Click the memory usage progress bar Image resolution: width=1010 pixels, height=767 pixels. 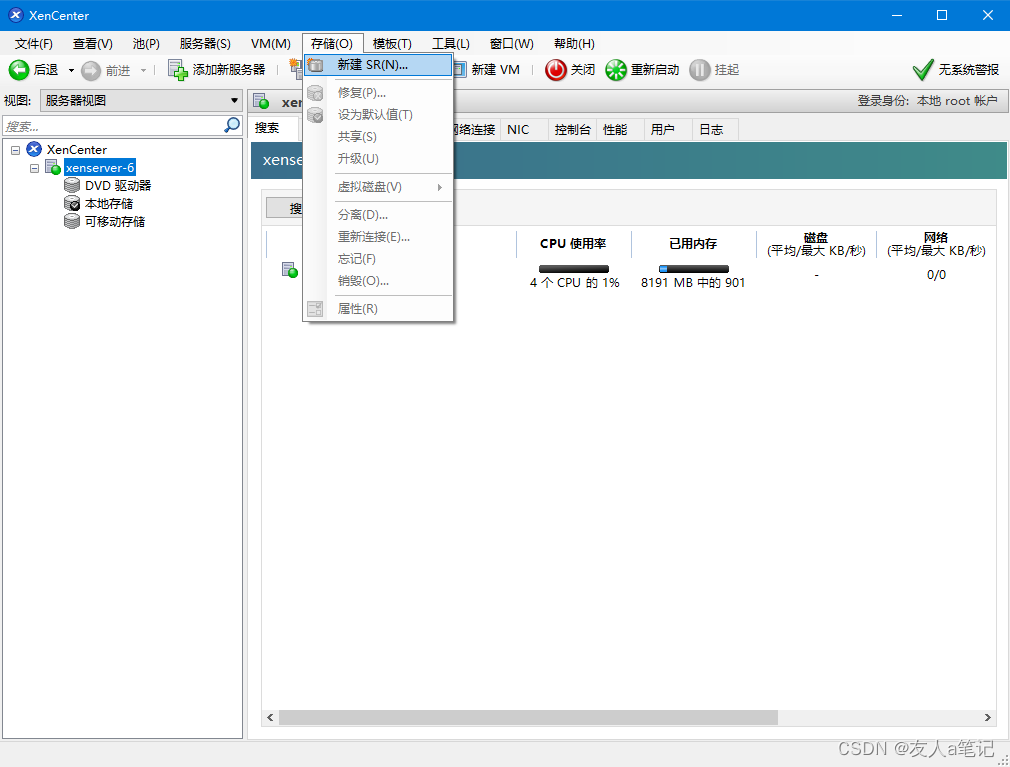[693, 269]
